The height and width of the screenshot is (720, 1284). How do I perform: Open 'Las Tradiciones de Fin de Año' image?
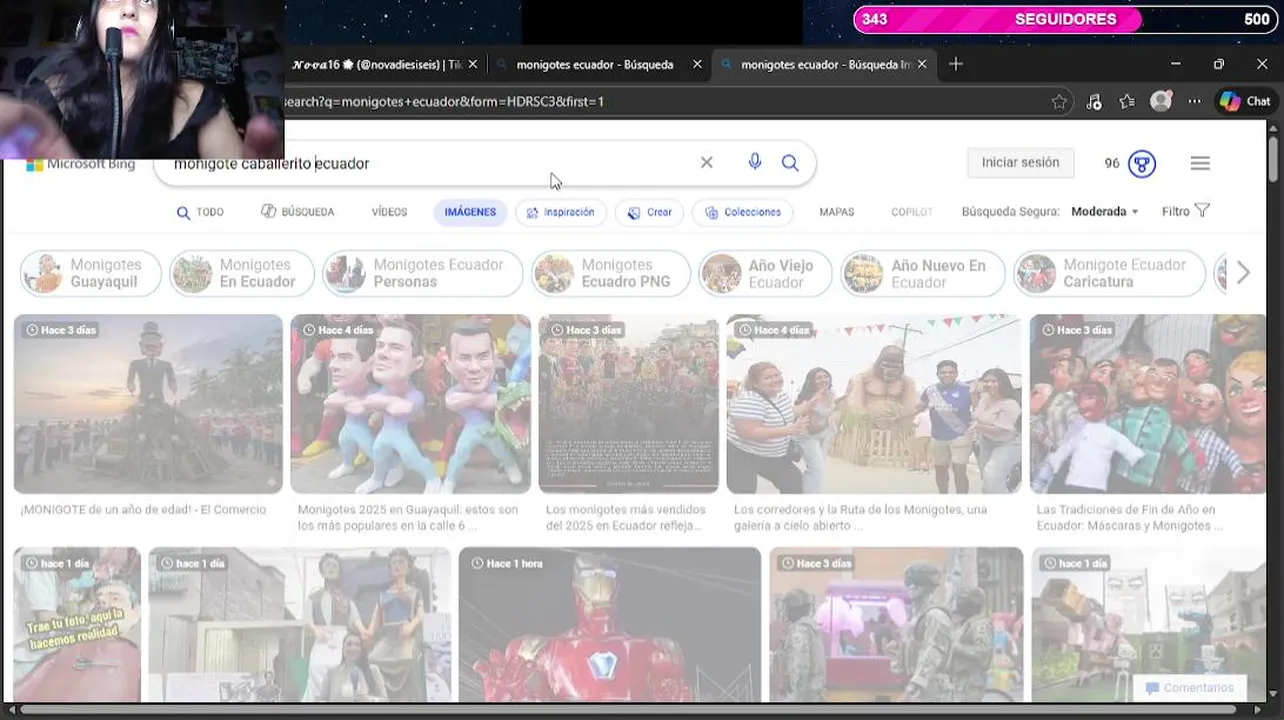(1148, 404)
